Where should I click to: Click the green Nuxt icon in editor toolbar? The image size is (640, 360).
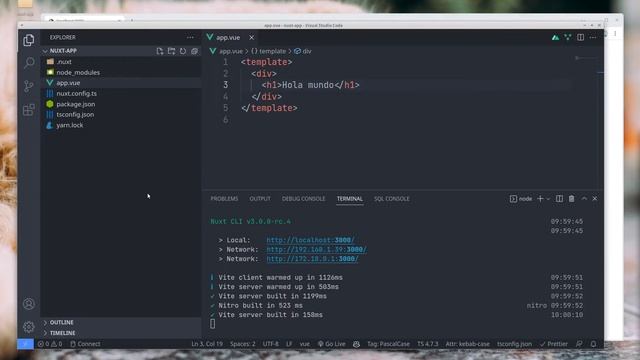coord(556,37)
